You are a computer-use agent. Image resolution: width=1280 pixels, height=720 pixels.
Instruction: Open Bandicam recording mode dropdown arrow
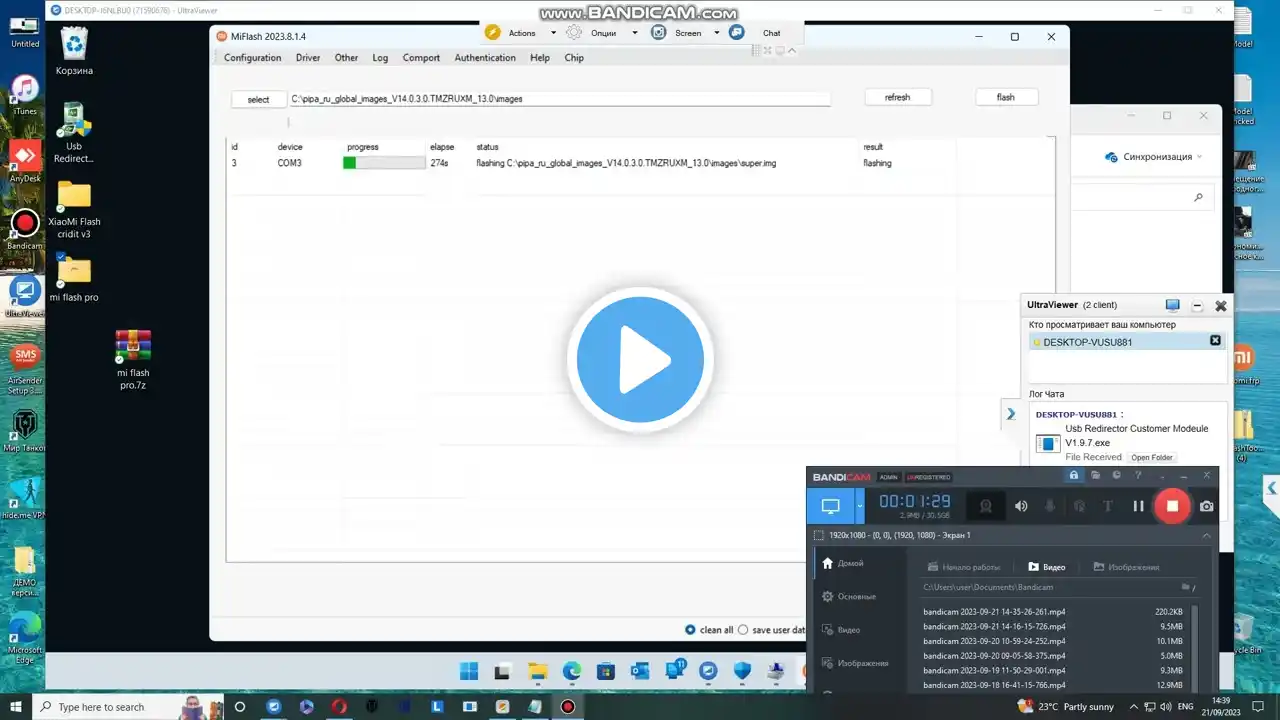pyautogui.click(x=860, y=506)
